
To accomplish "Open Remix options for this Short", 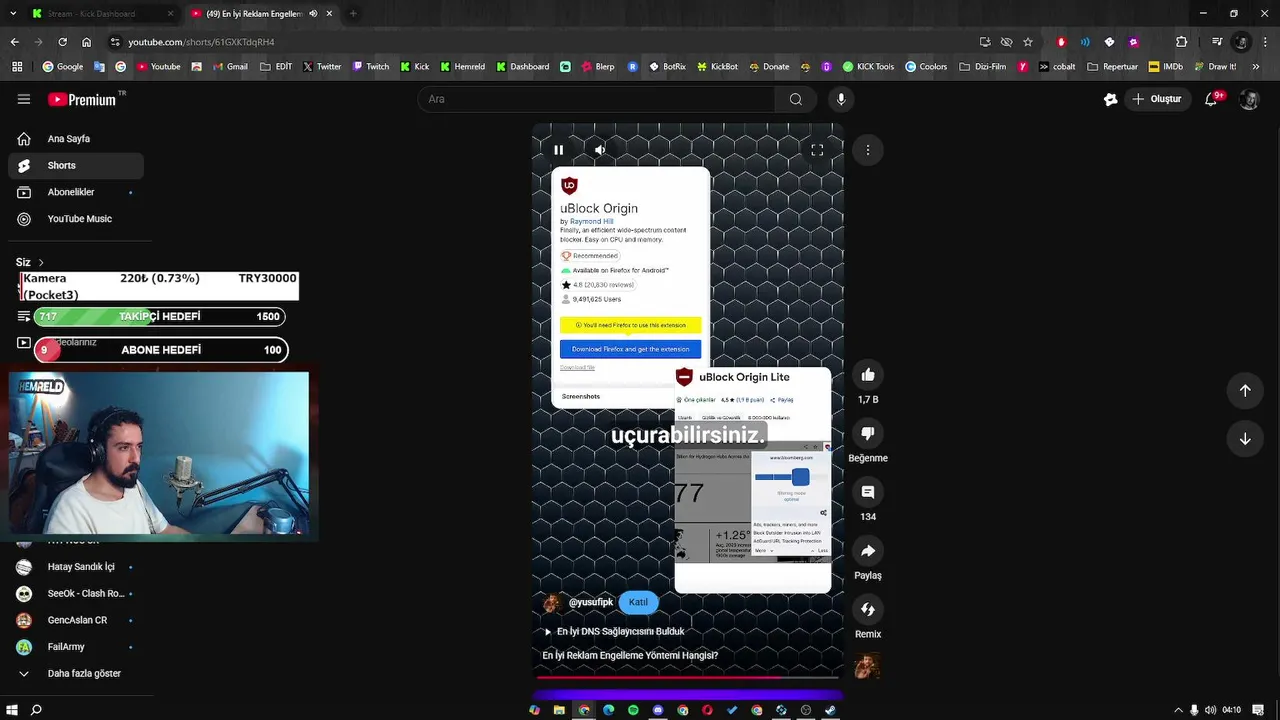I will point(868,609).
